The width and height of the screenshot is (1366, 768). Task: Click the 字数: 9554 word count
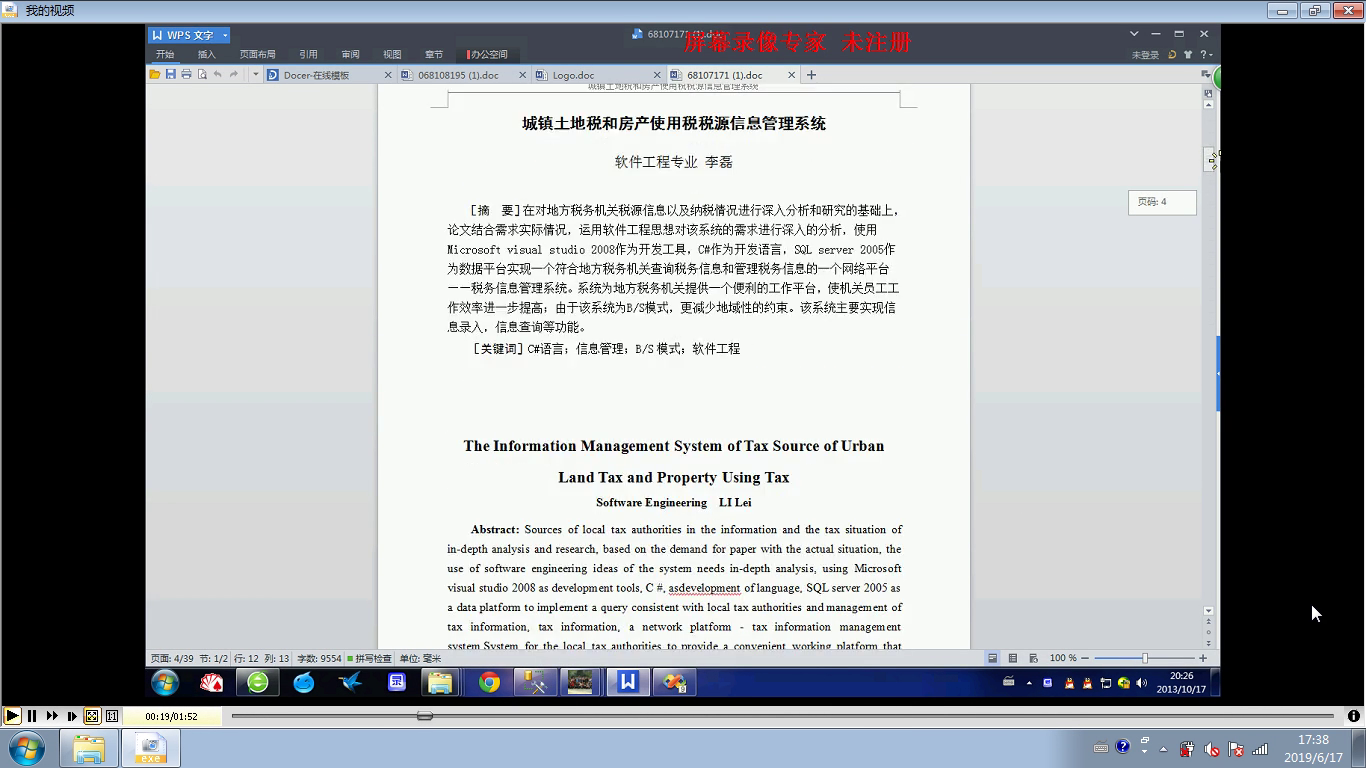tap(319, 658)
